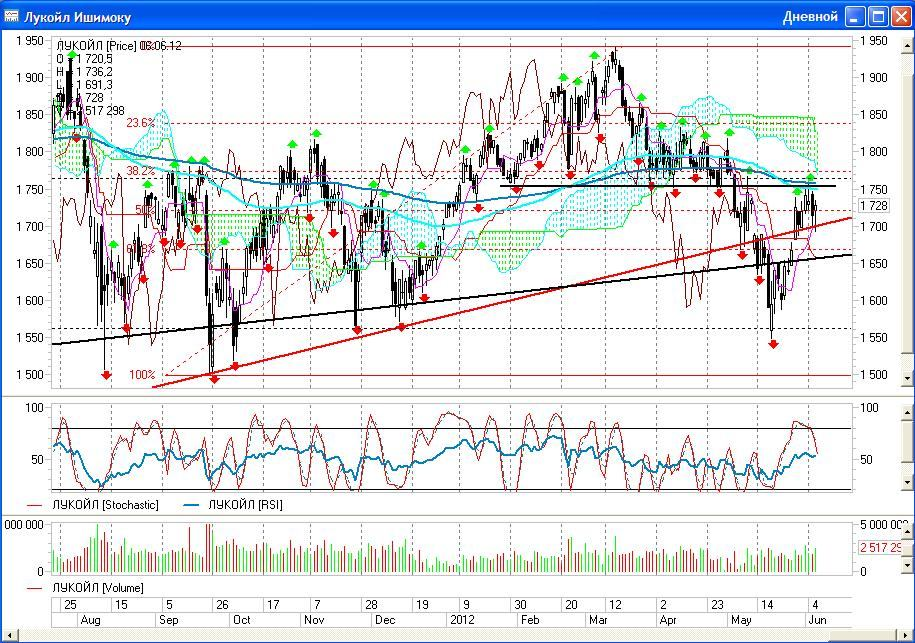Select the ЛУКОЙЛ [Stochastic] legend label

[x=106, y=505]
